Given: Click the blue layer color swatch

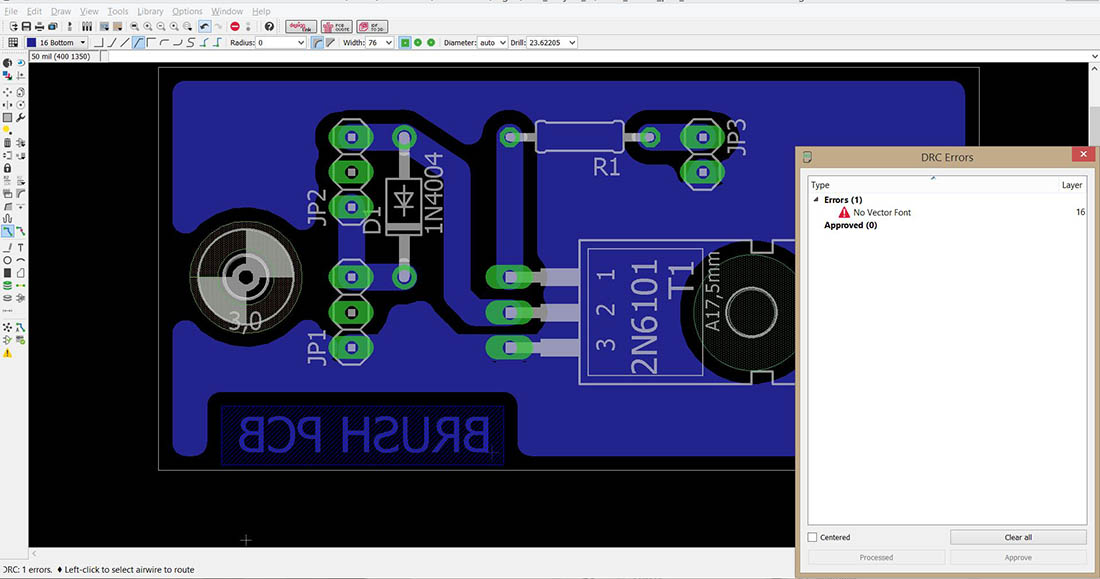Looking at the screenshot, I should (x=31, y=43).
